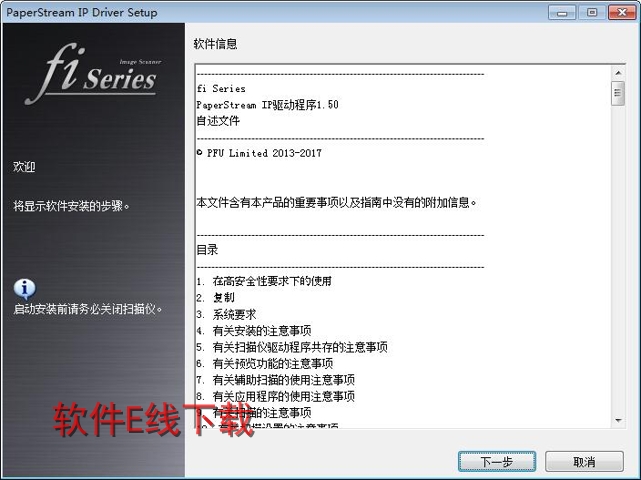Close the setup window with the red X
Viewport: 641px width, 480px height.
click(x=622, y=13)
